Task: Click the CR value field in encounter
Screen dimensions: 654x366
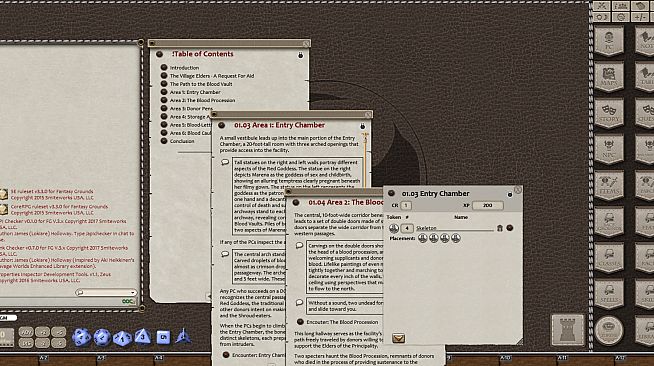Action: (406, 206)
